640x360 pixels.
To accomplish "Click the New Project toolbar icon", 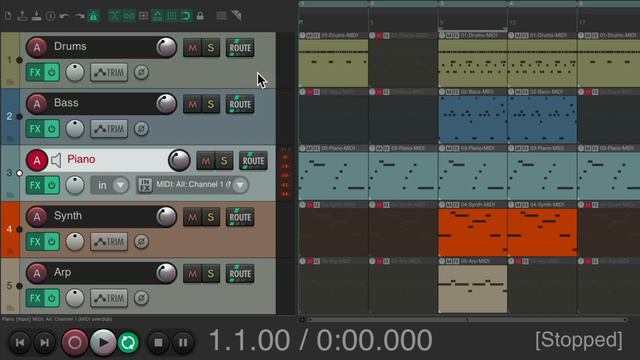I will tap(8, 16).
